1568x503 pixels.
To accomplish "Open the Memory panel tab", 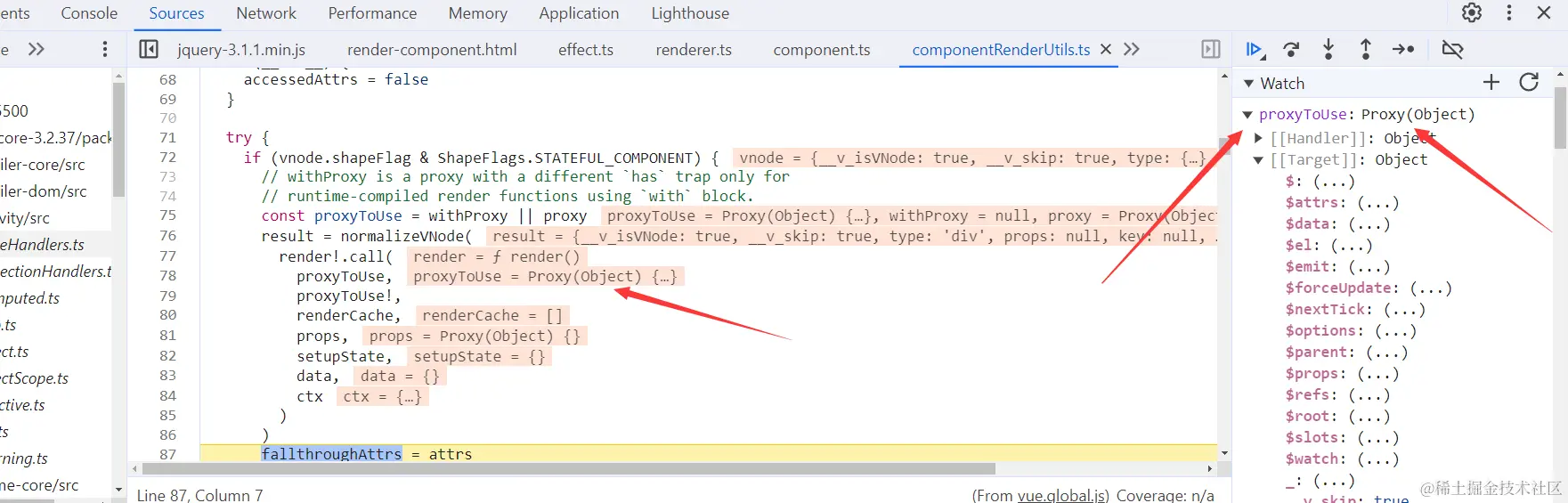I will point(477,13).
